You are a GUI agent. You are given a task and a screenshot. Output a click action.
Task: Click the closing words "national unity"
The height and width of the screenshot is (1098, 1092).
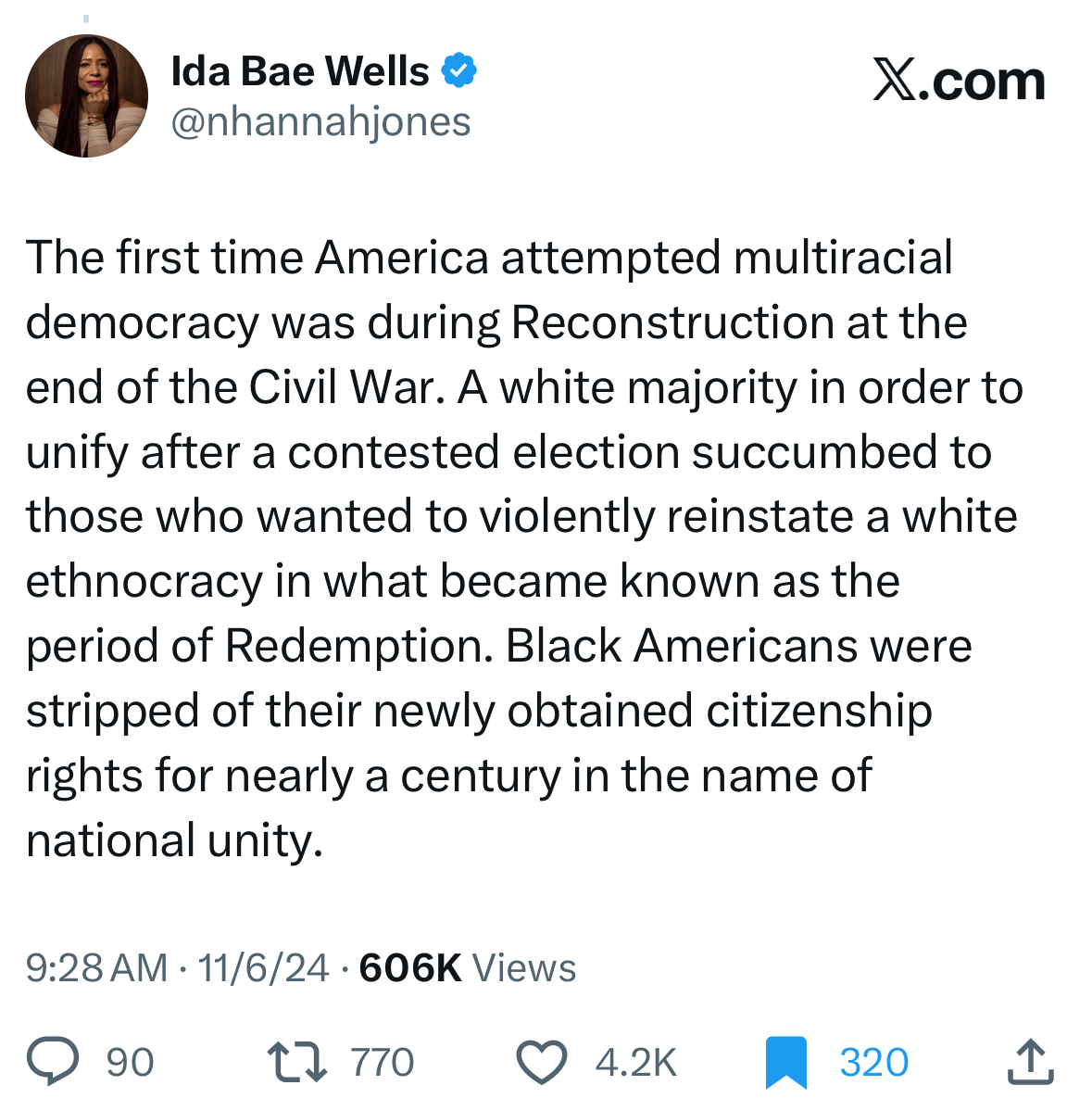point(174,840)
